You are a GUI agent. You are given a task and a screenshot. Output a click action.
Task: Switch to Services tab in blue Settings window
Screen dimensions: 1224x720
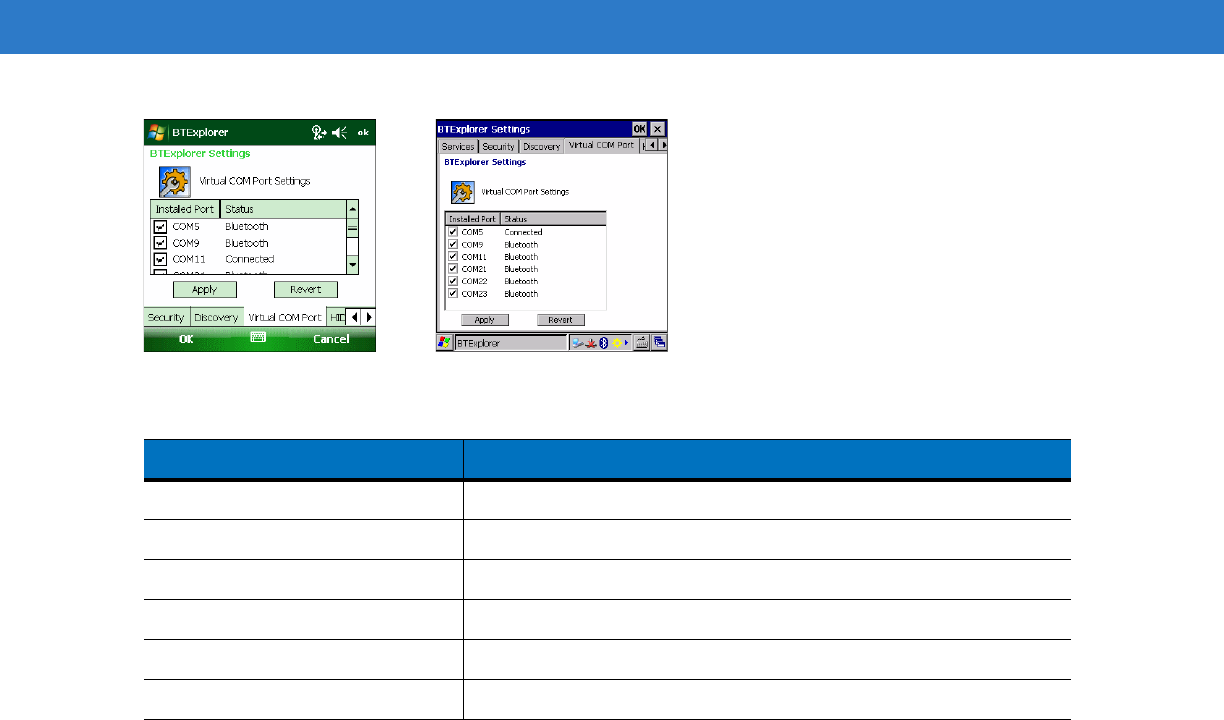(x=458, y=147)
